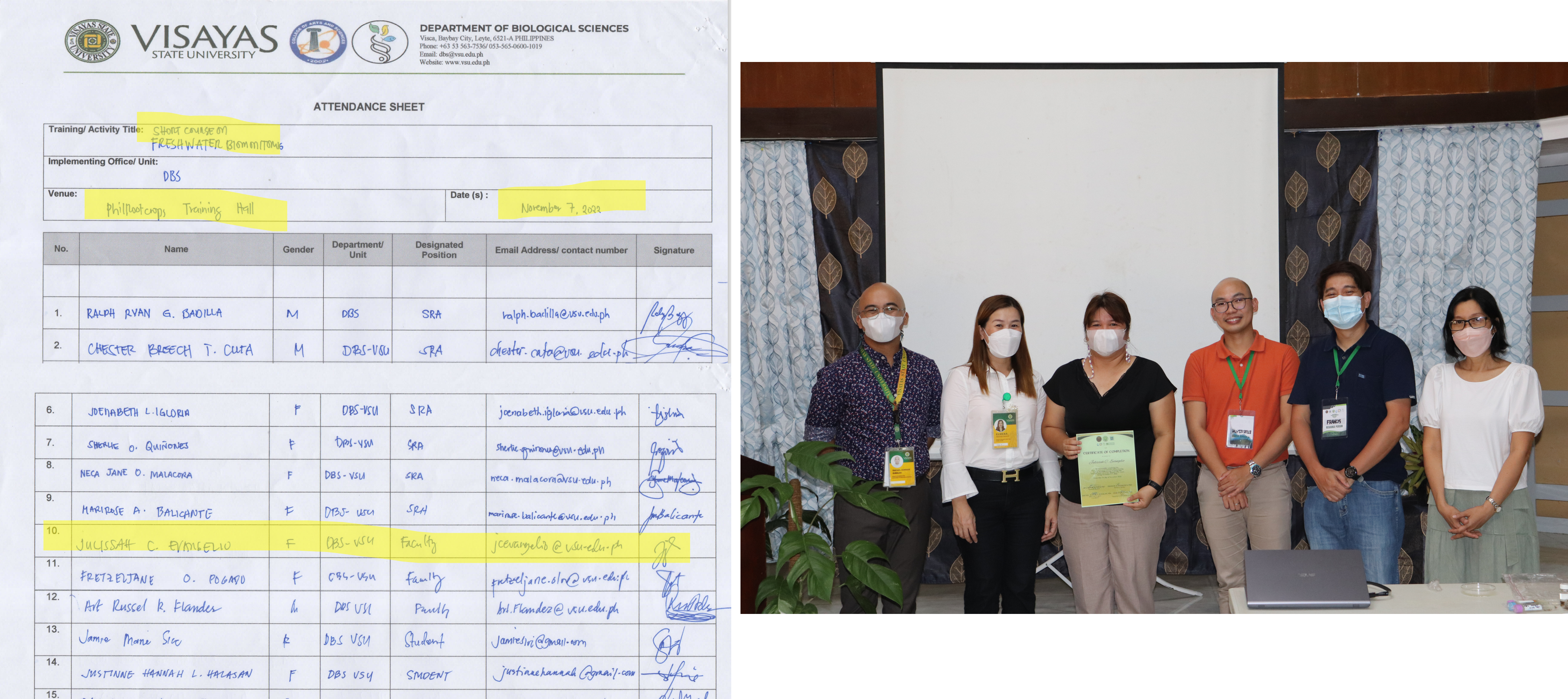
Task: Click the Gender column header
Action: coord(298,249)
